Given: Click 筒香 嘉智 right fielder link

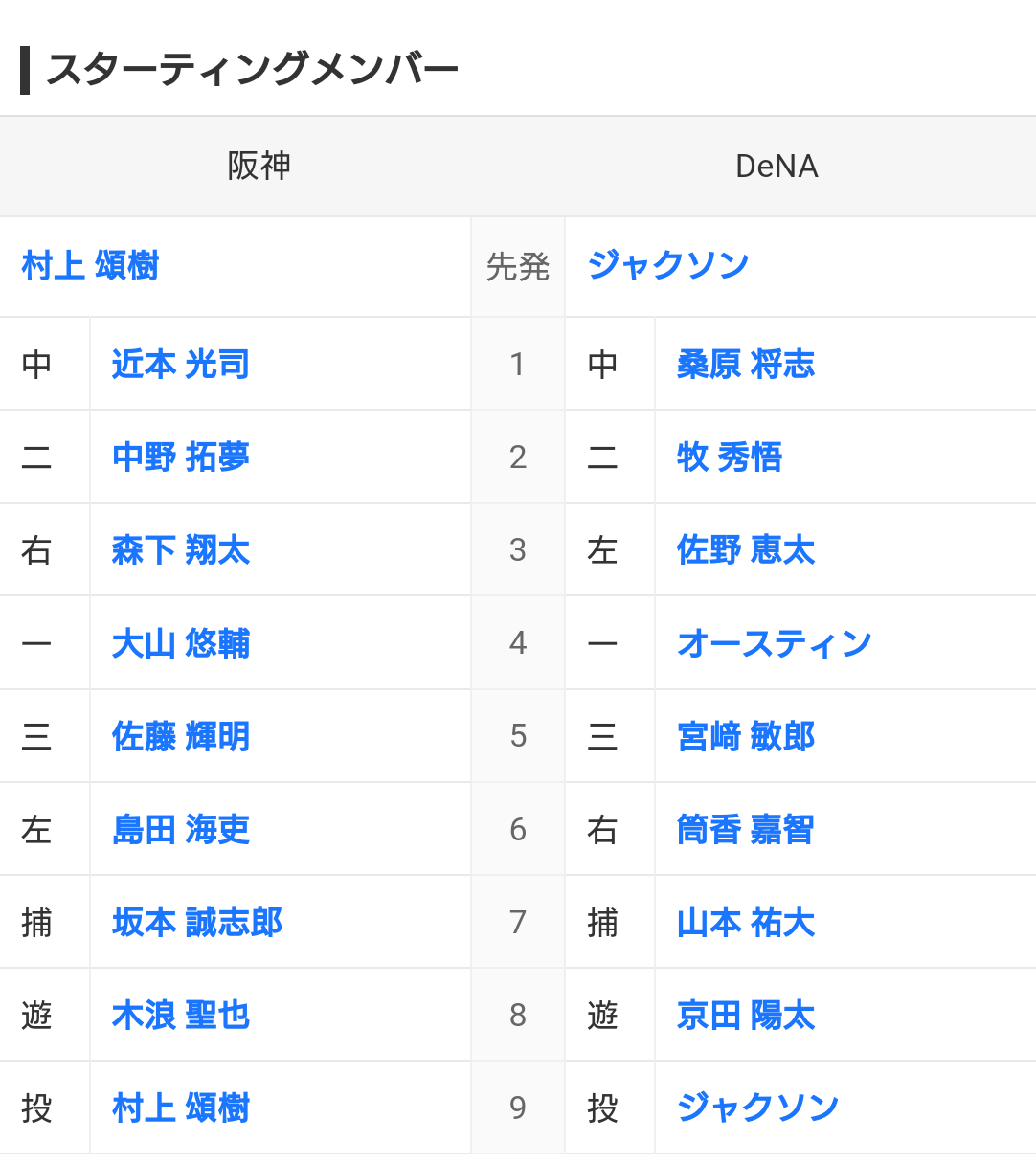Looking at the screenshot, I should (x=745, y=829).
